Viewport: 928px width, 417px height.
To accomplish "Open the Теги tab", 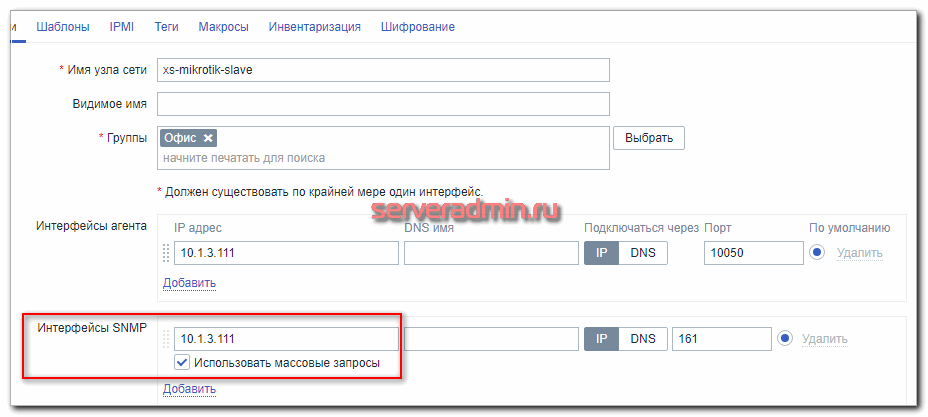I will (x=166, y=27).
